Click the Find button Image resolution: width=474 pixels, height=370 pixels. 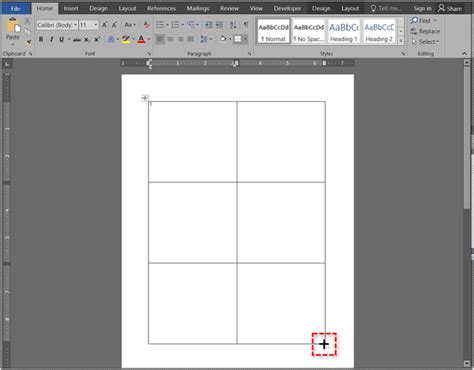pos(421,21)
